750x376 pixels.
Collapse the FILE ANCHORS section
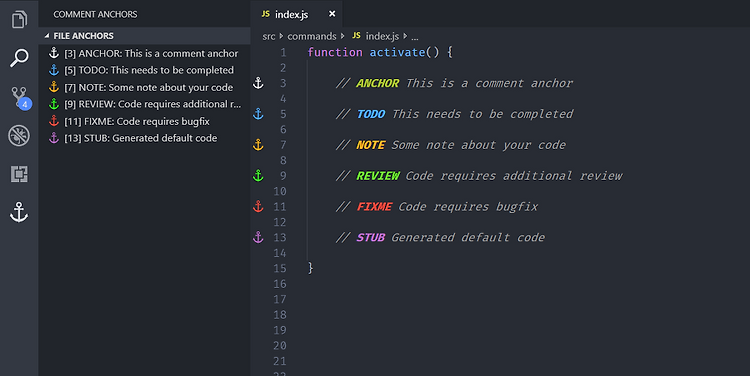47,36
